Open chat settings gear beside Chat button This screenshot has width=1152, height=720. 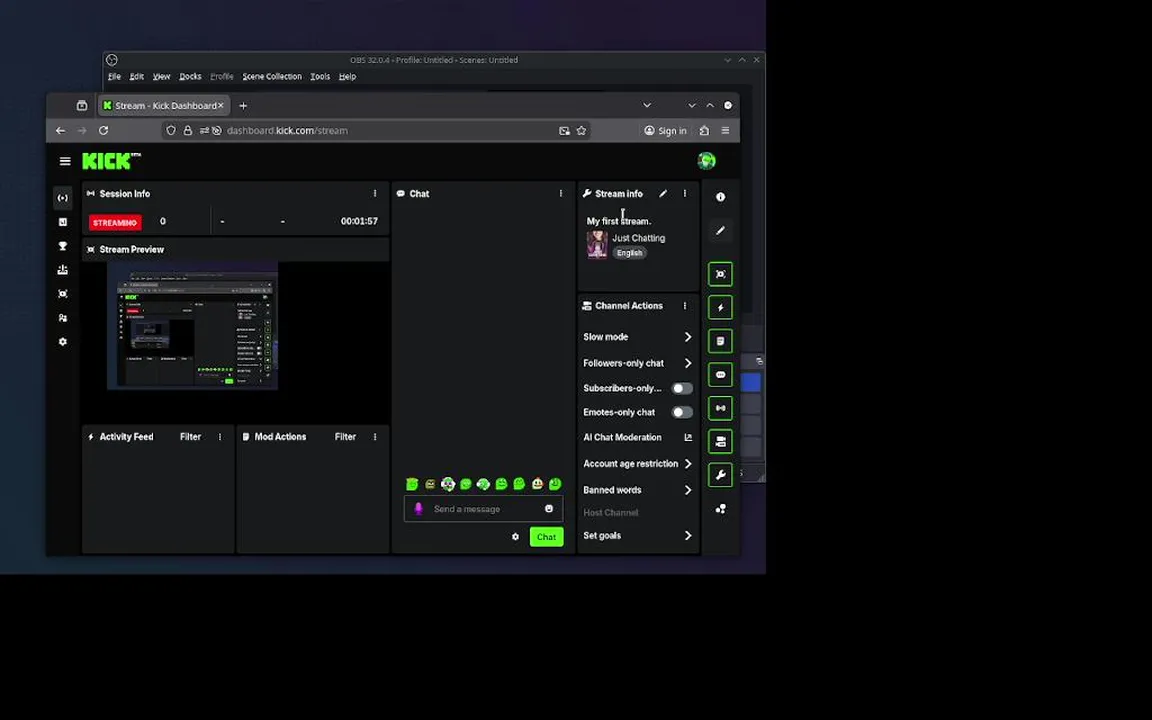click(x=515, y=537)
